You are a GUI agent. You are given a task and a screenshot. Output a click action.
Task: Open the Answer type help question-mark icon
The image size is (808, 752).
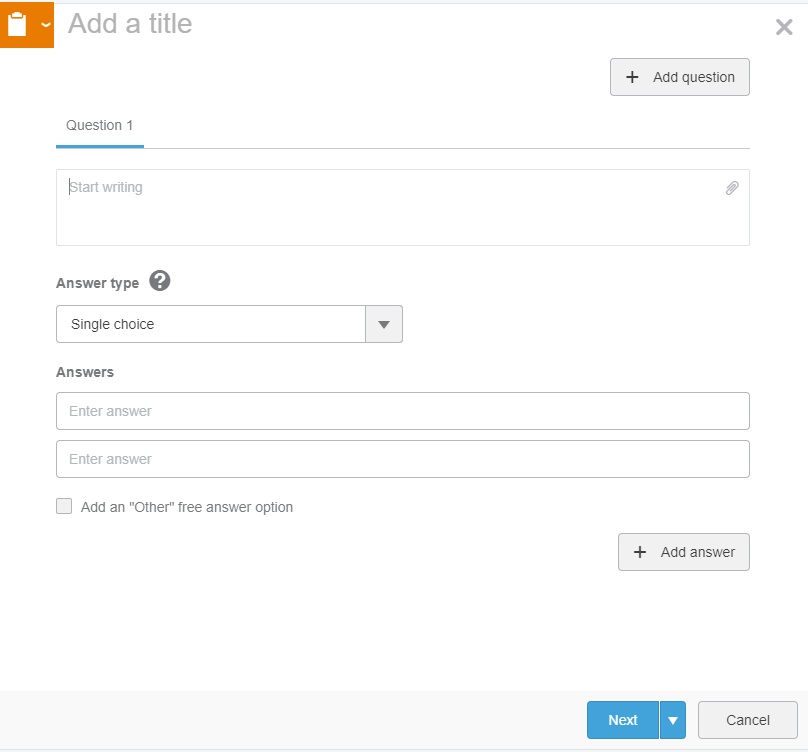[x=160, y=282]
